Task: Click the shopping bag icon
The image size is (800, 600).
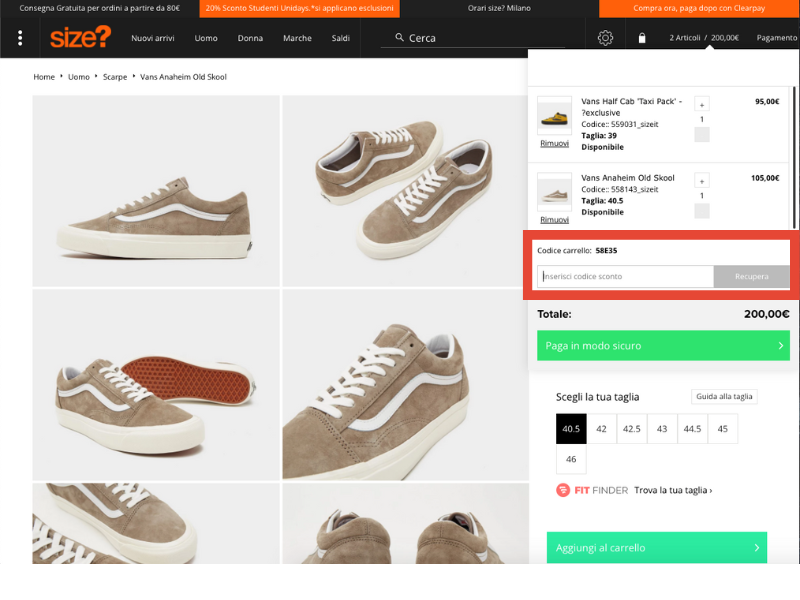Action: click(642, 38)
